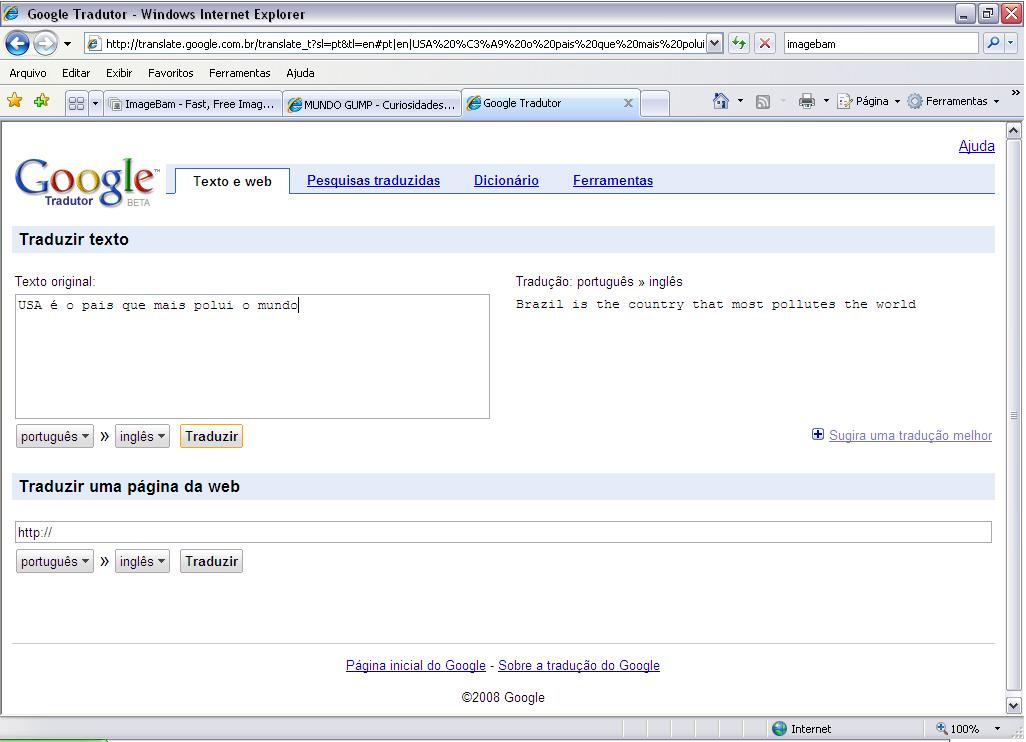Click the search box containing imagebam
1026x742 pixels.
coord(881,44)
